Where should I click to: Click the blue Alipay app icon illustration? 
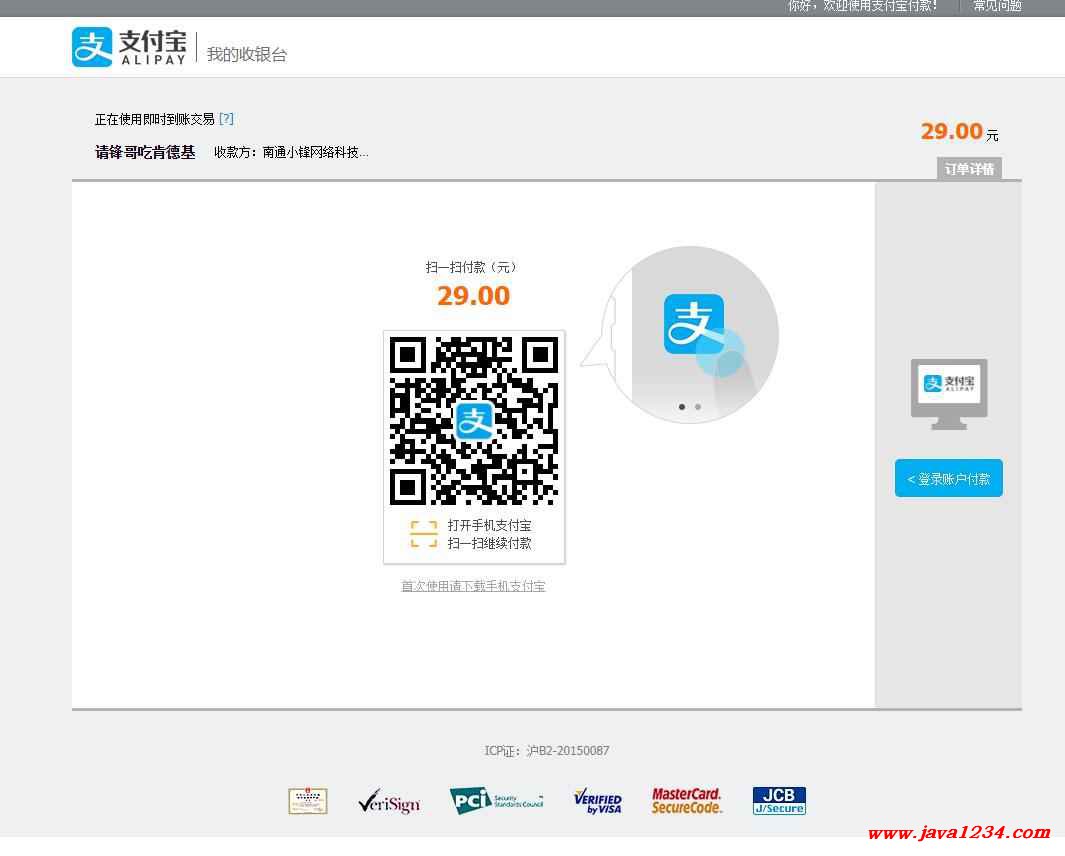click(693, 324)
